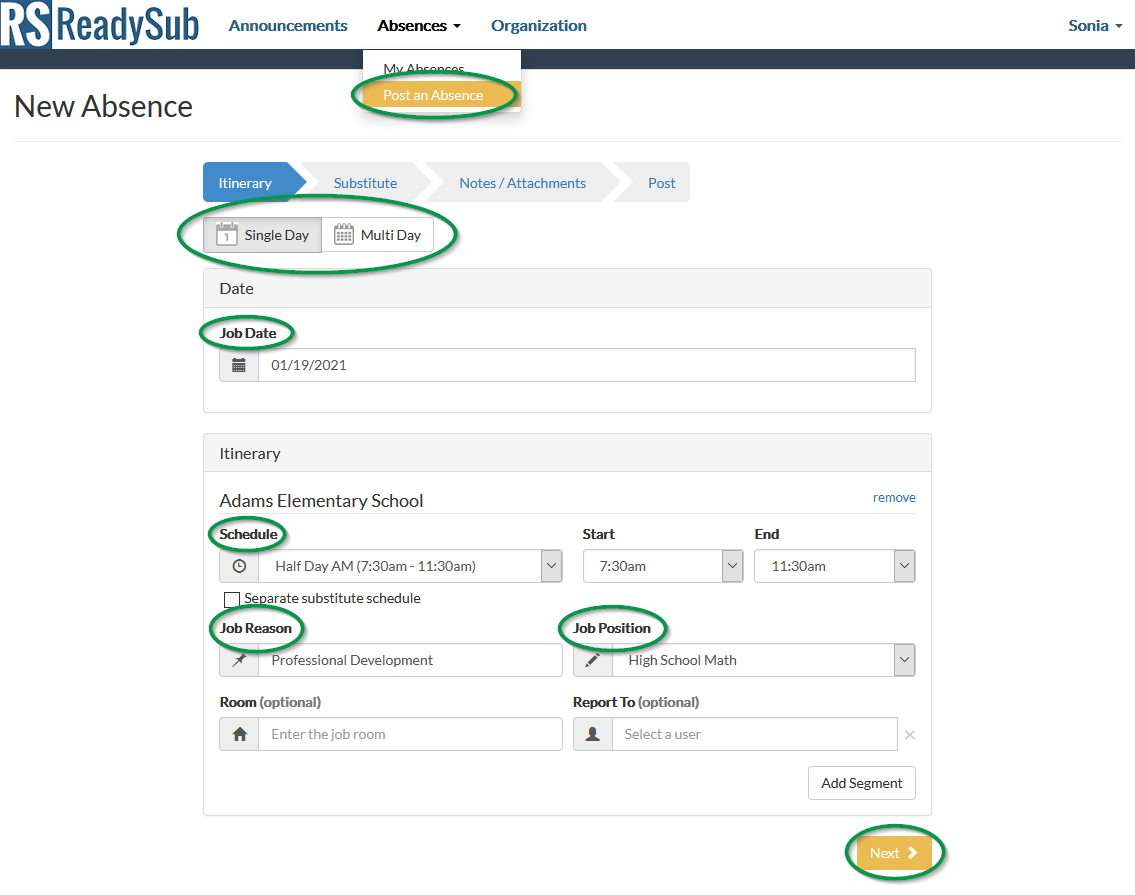Keep Single Day mode selected

262,234
